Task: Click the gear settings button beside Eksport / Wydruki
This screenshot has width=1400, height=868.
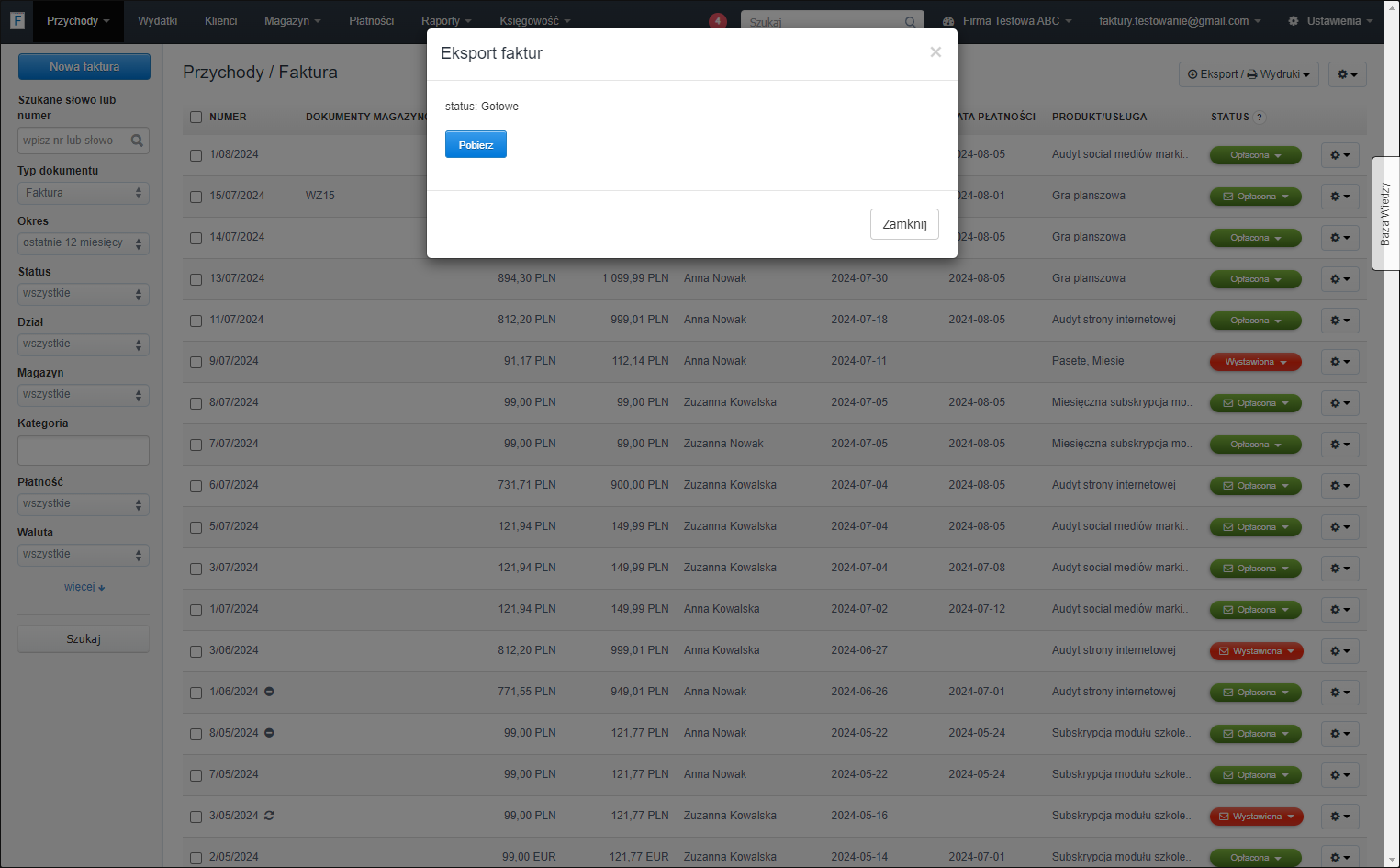Action: pyautogui.click(x=1348, y=74)
